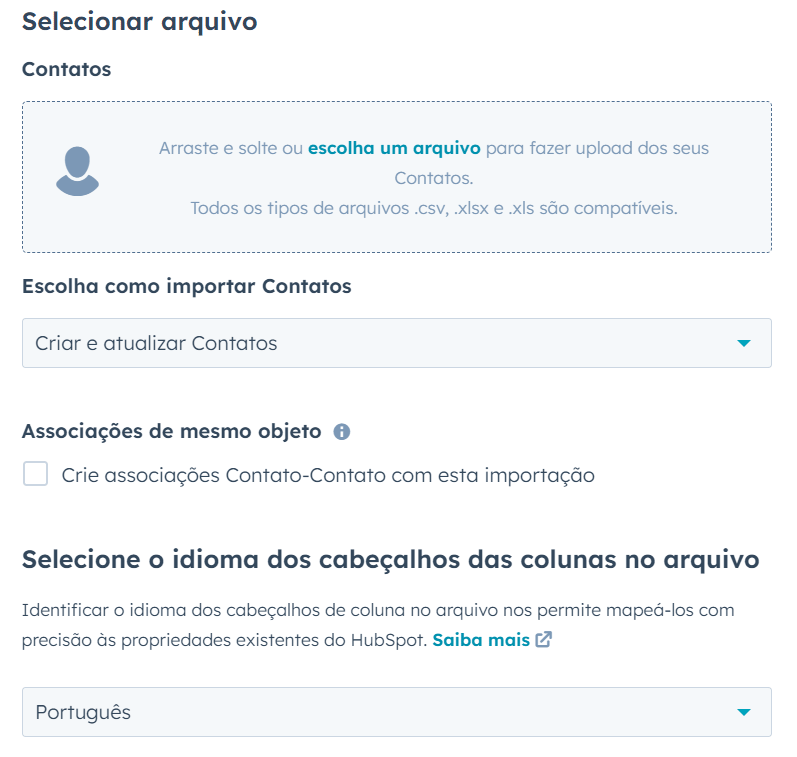This screenshot has width=797, height=757.
Task: Click the contact silhouette icon in upload area
Action: tap(77, 171)
